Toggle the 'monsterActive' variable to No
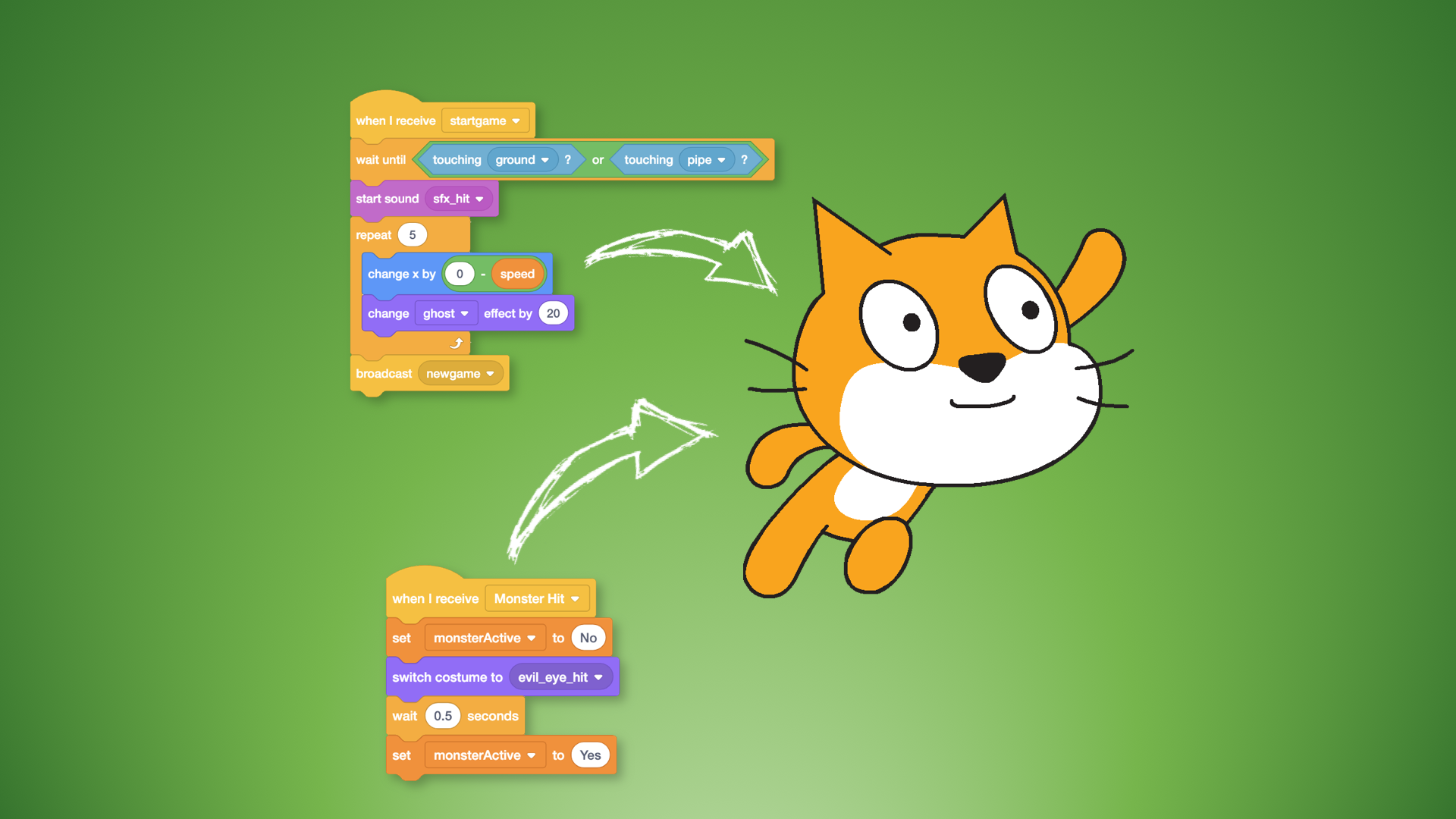 pos(589,636)
